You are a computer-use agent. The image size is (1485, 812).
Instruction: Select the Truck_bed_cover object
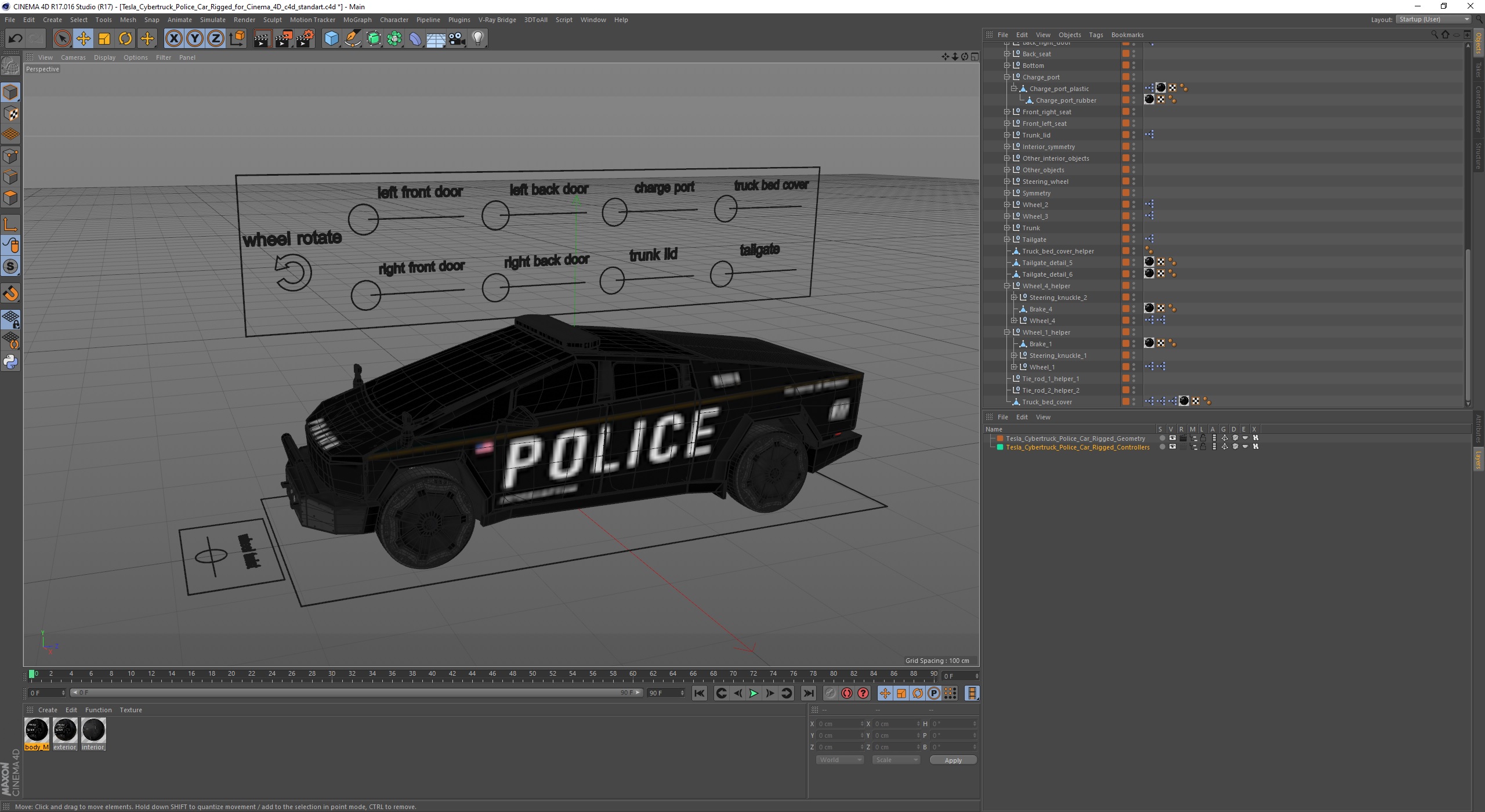coord(1046,402)
